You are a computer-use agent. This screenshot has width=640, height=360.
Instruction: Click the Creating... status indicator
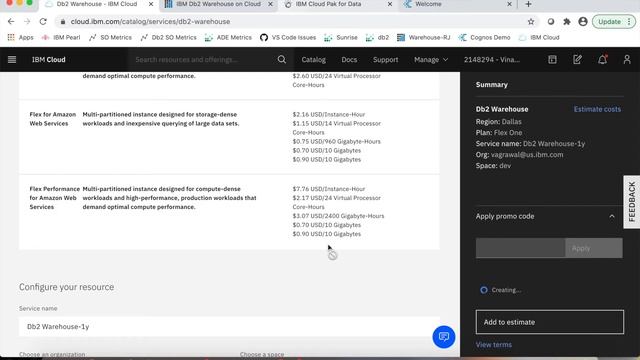500,290
